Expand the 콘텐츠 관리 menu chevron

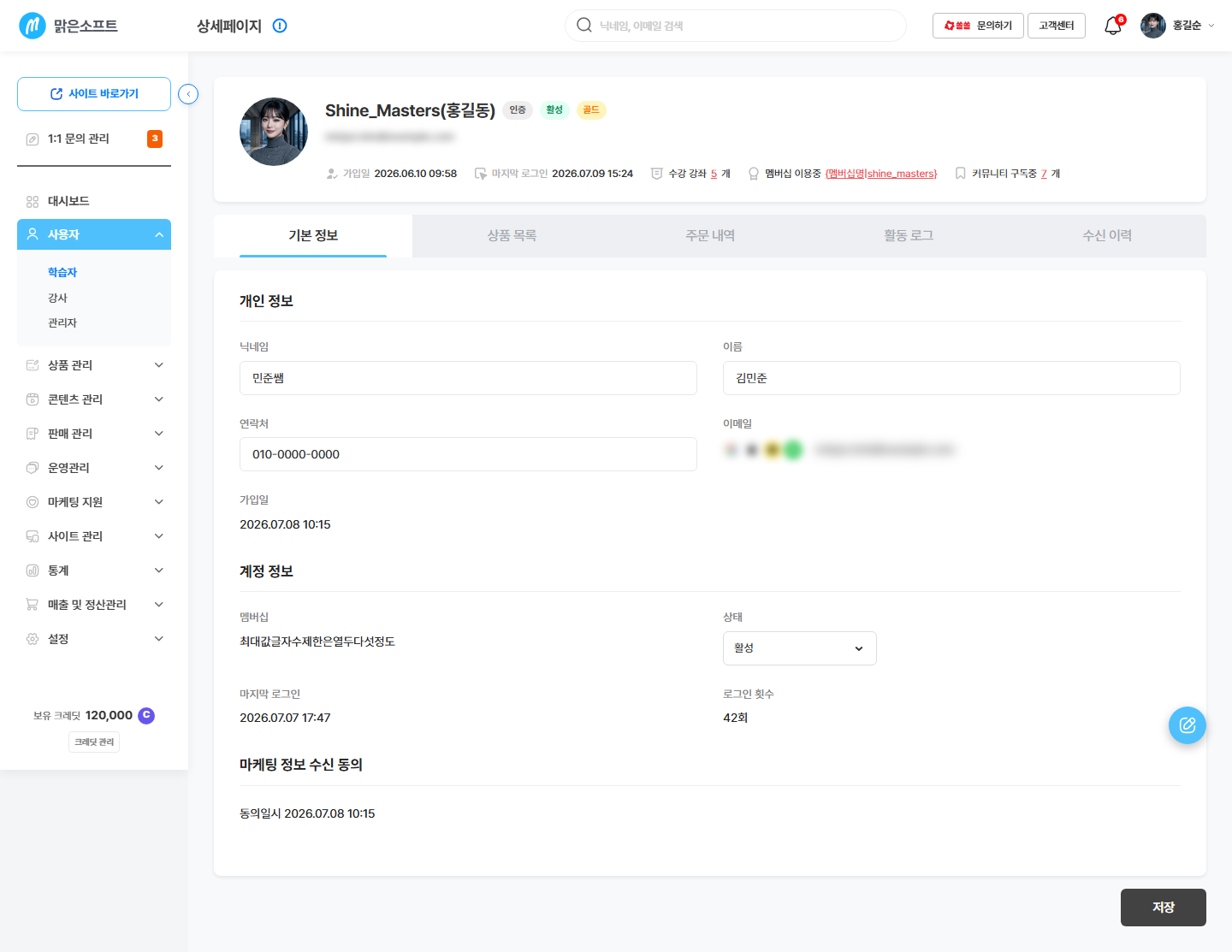(x=159, y=399)
